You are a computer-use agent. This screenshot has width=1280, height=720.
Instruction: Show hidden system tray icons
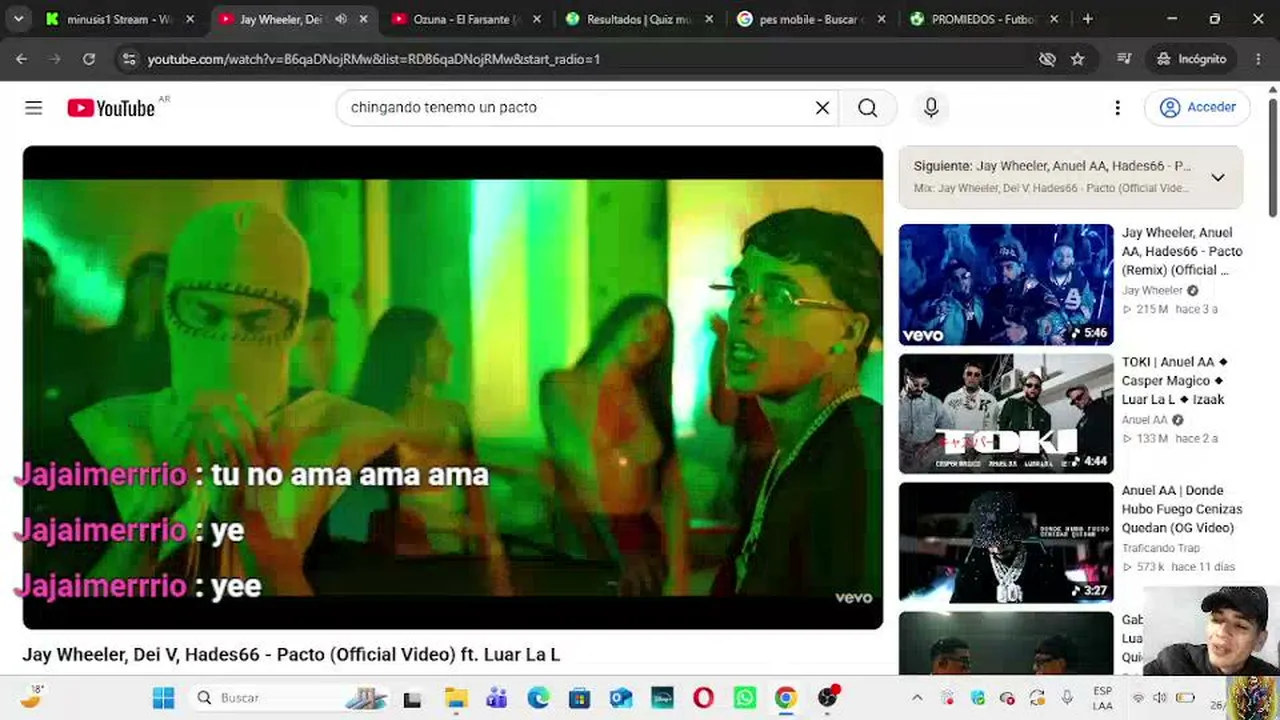pos(917,698)
